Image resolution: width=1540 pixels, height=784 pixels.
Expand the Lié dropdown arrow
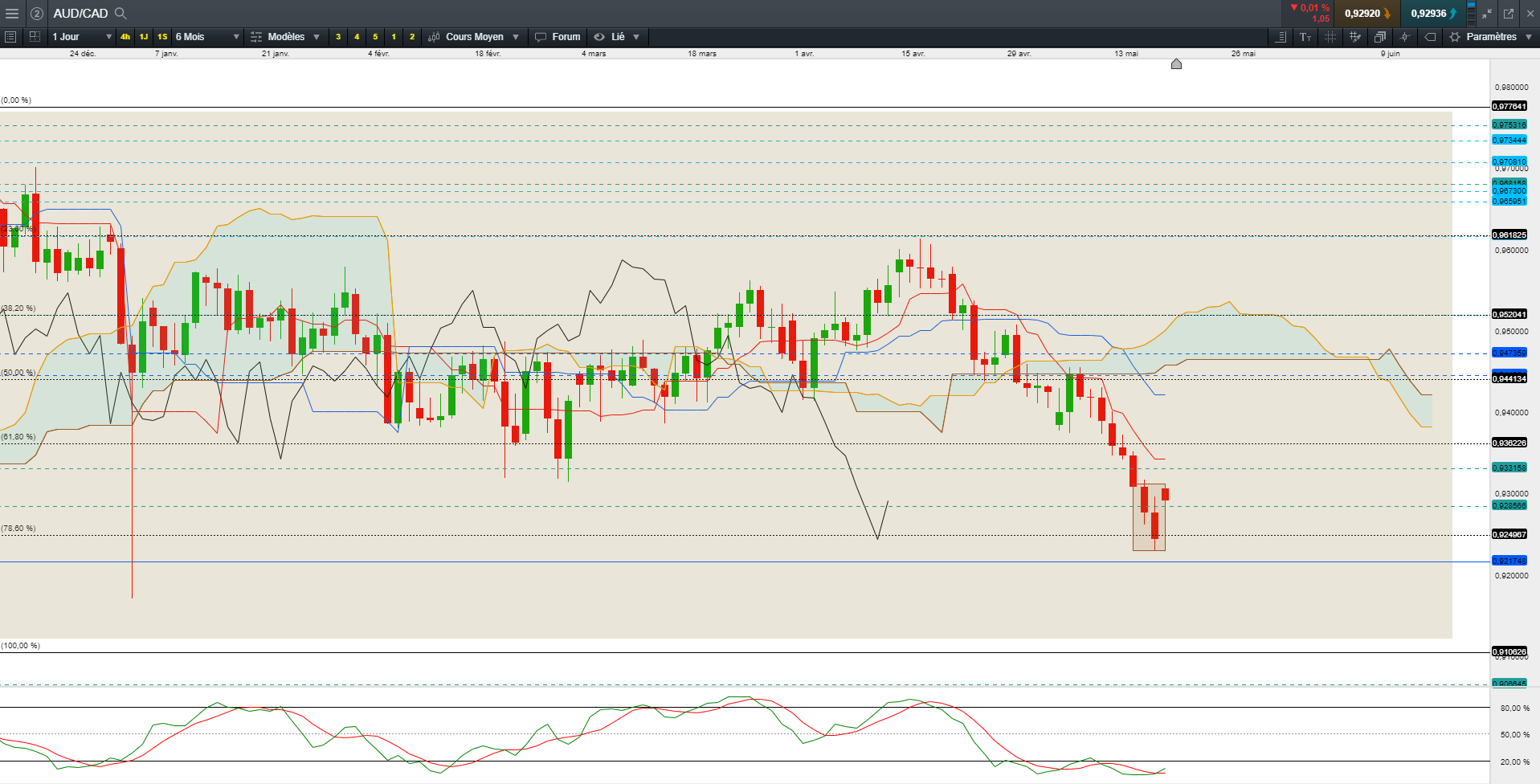[636, 37]
